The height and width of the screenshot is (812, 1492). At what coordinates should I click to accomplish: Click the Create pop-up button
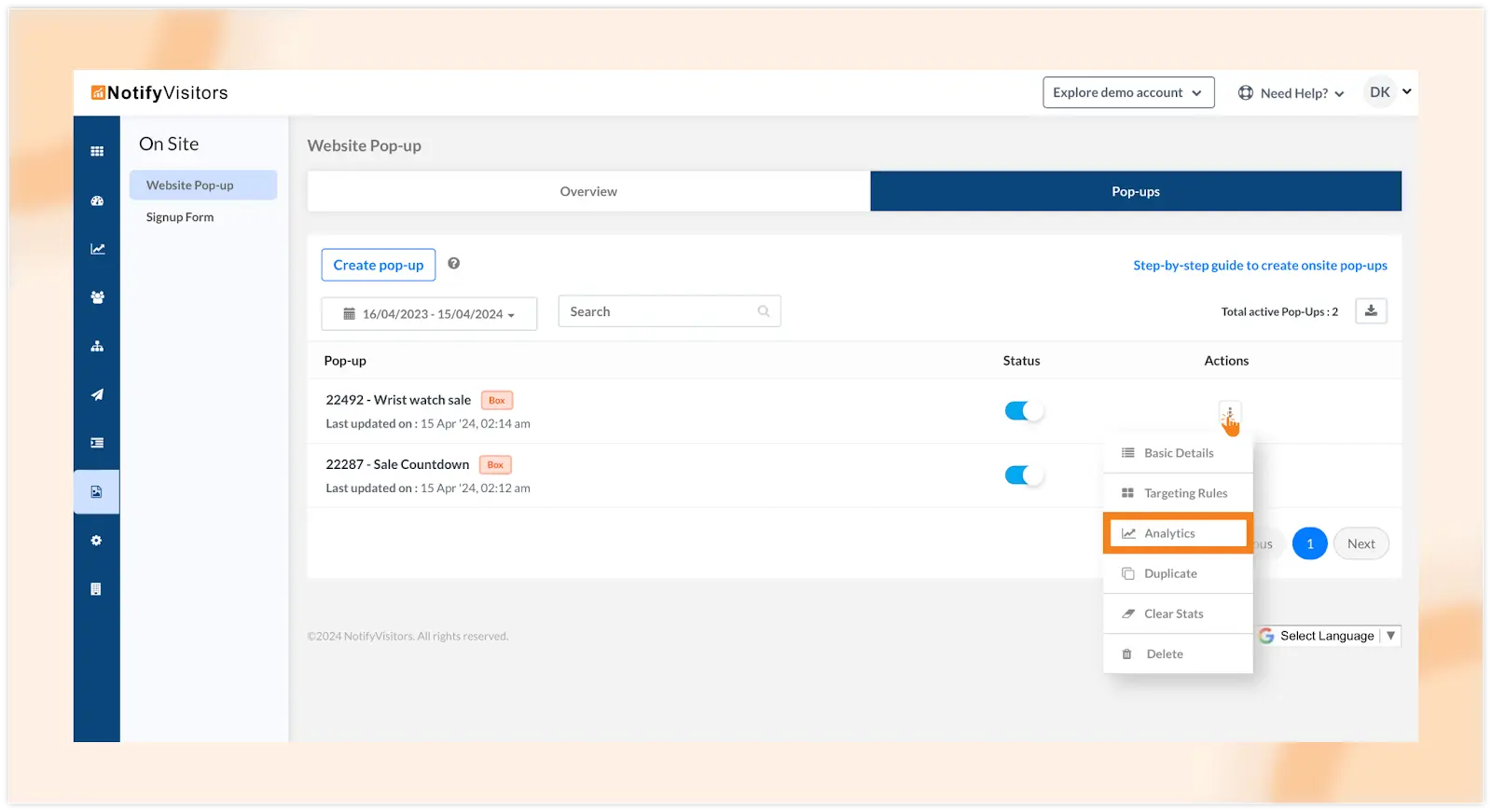379,265
